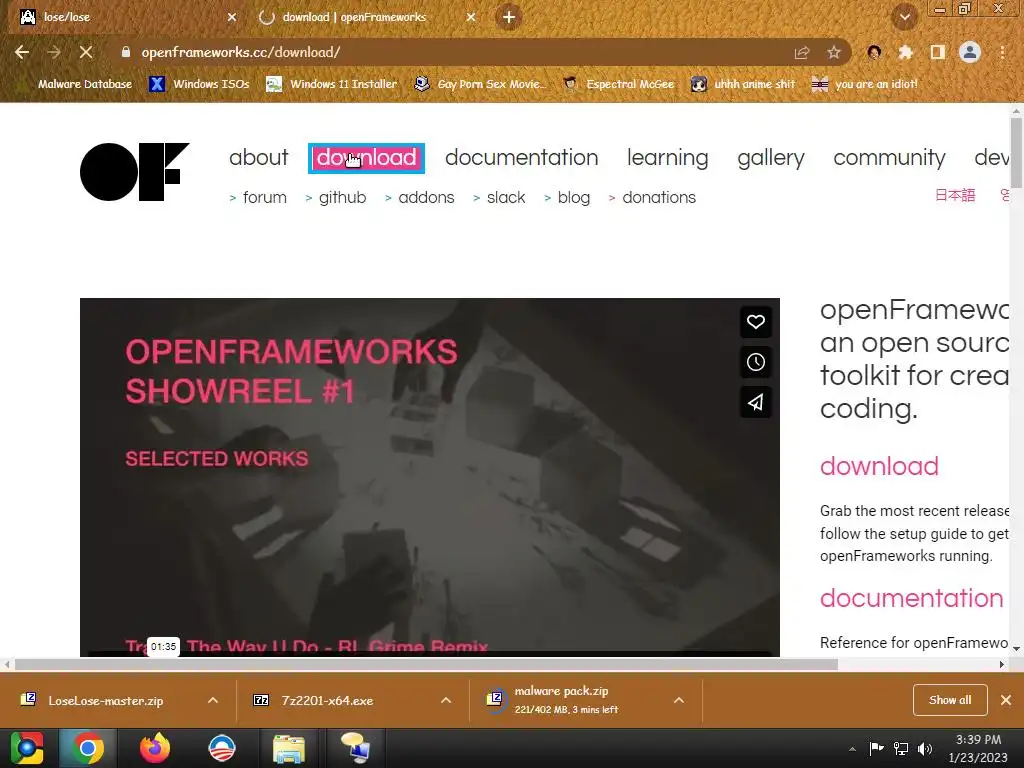Open Firefox from the taskbar
1024x768 pixels.
click(155, 748)
